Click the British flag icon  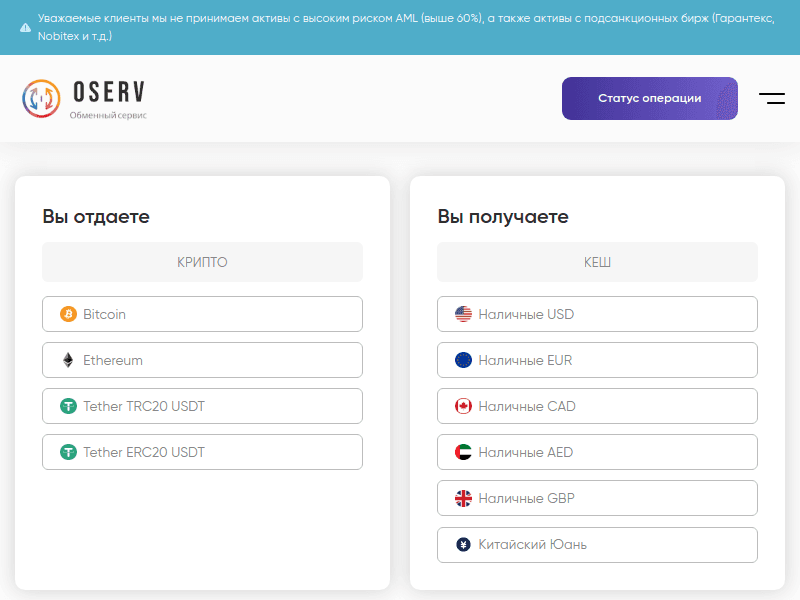(x=463, y=498)
